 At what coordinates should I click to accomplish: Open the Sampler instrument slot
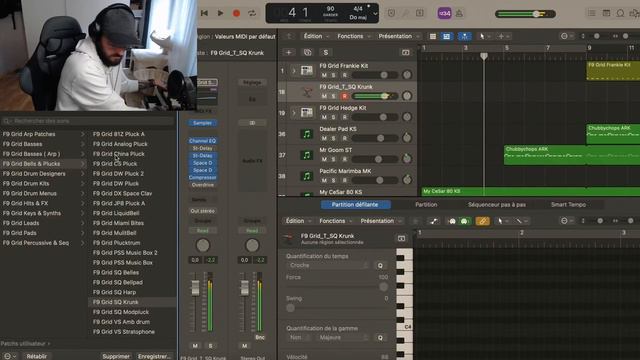coord(202,123)
